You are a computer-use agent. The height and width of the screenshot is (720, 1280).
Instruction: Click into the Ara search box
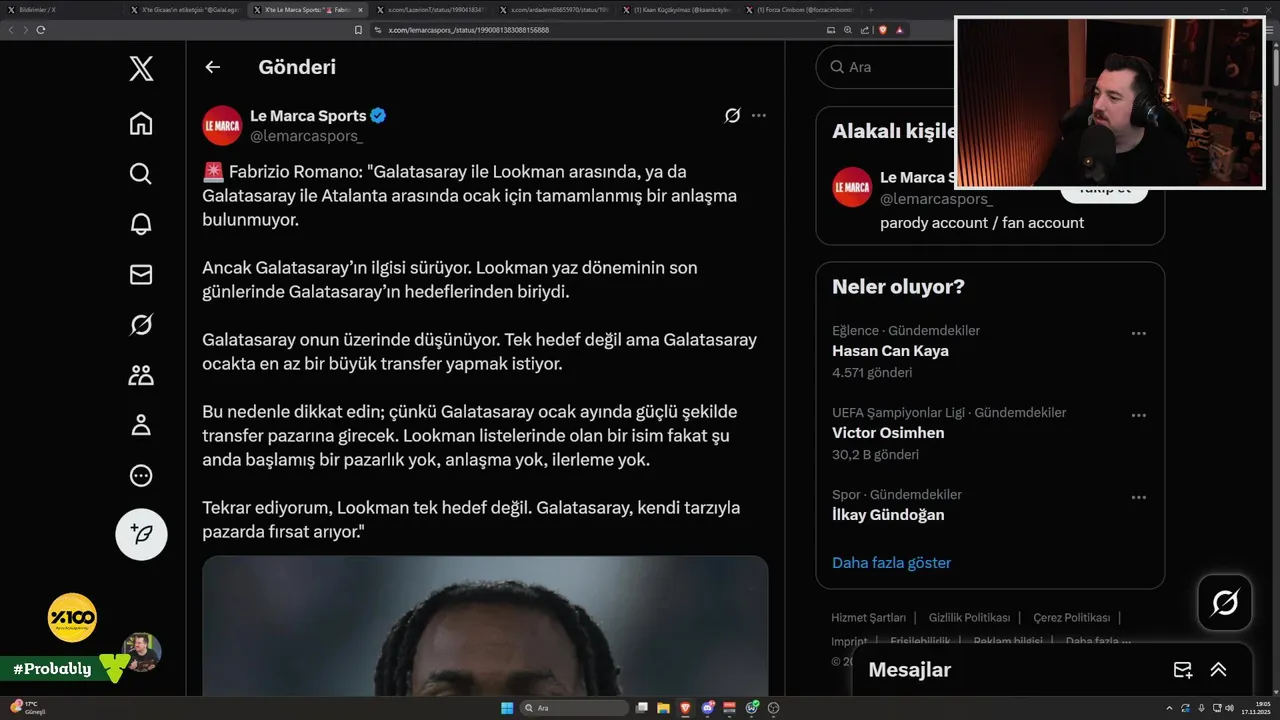pos(885,67)
